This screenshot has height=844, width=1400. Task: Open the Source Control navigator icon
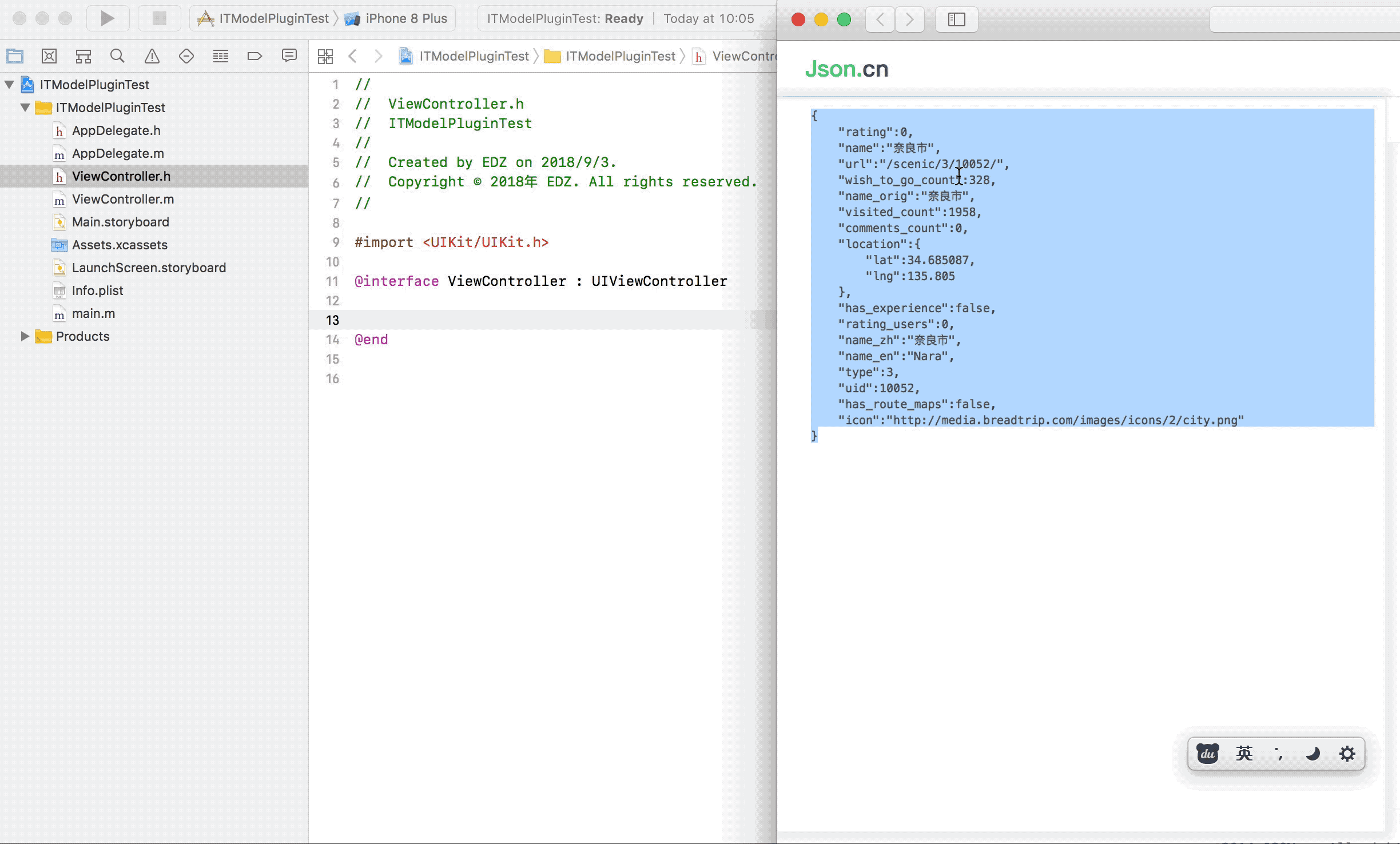pos(49,56)
